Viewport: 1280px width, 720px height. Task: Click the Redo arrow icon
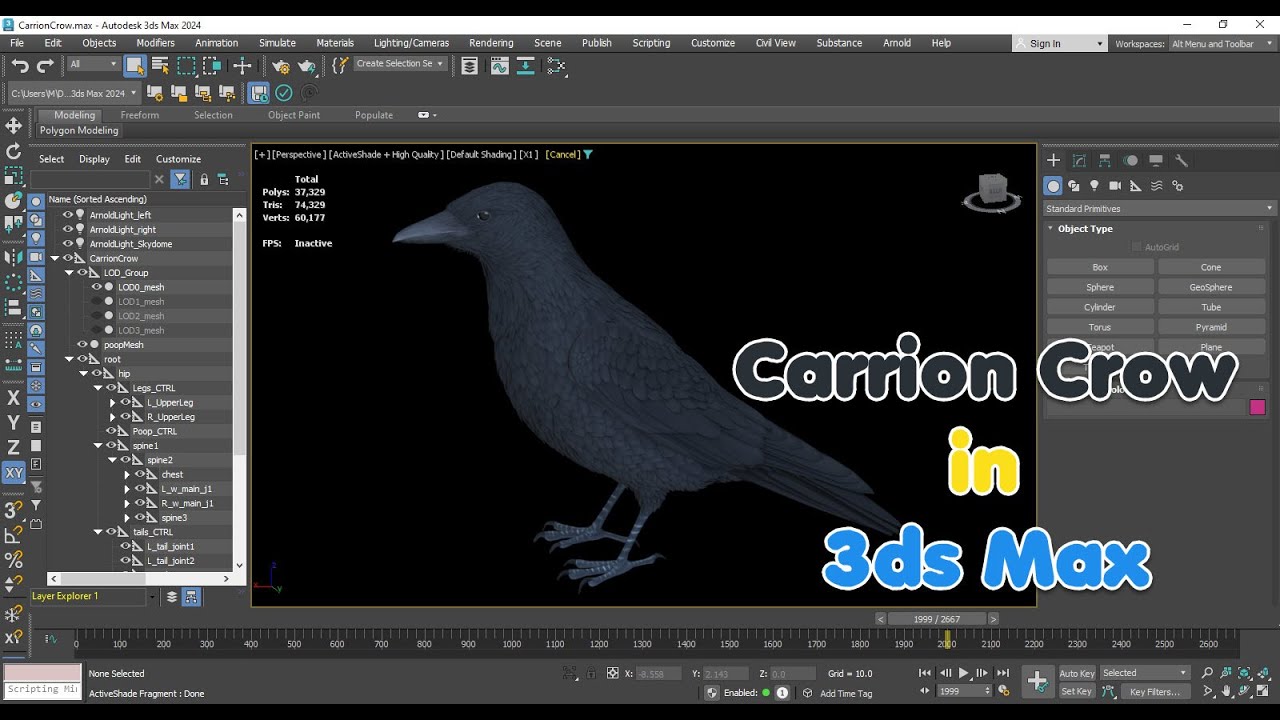click(x=45, y=66)
